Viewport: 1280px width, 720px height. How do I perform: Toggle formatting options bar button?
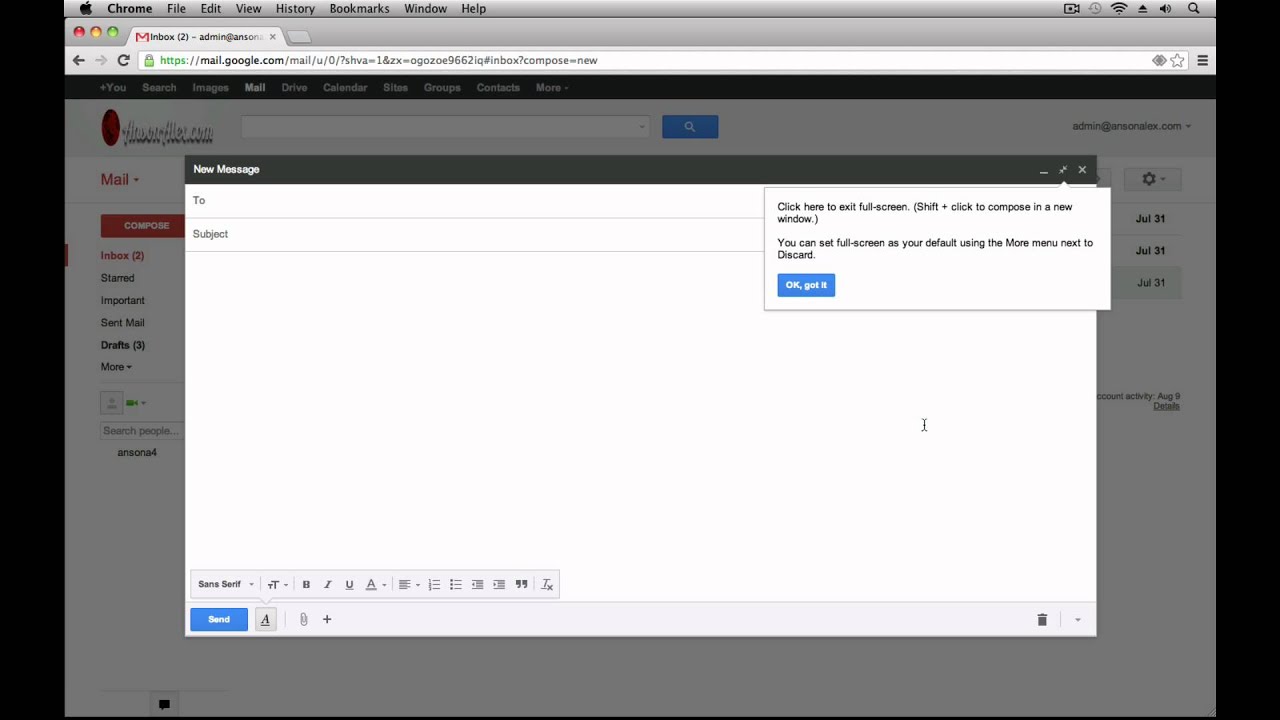[265, 620]
